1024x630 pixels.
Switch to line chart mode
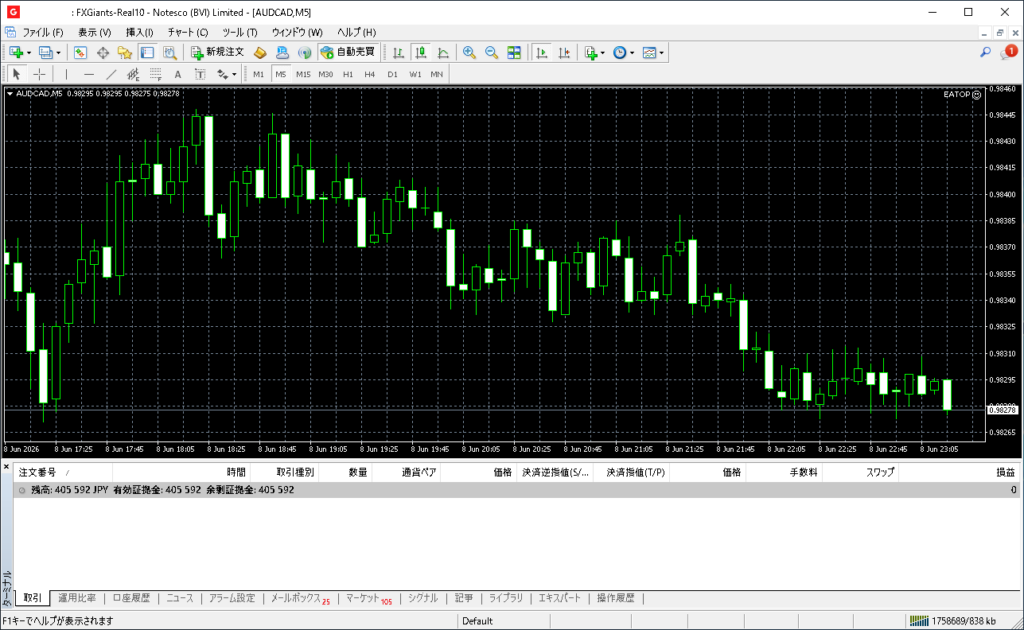click(443, 53)
